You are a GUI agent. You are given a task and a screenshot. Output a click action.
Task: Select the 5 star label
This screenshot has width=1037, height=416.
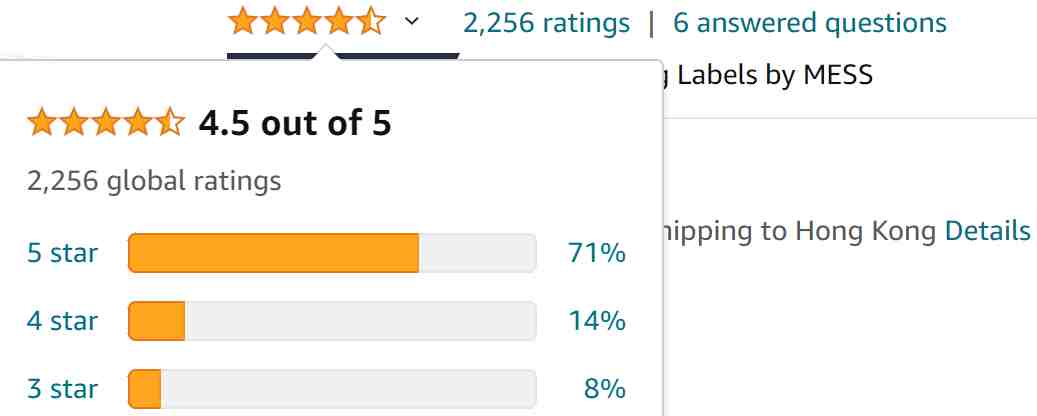pyautogui.click(x=62, y=253)
